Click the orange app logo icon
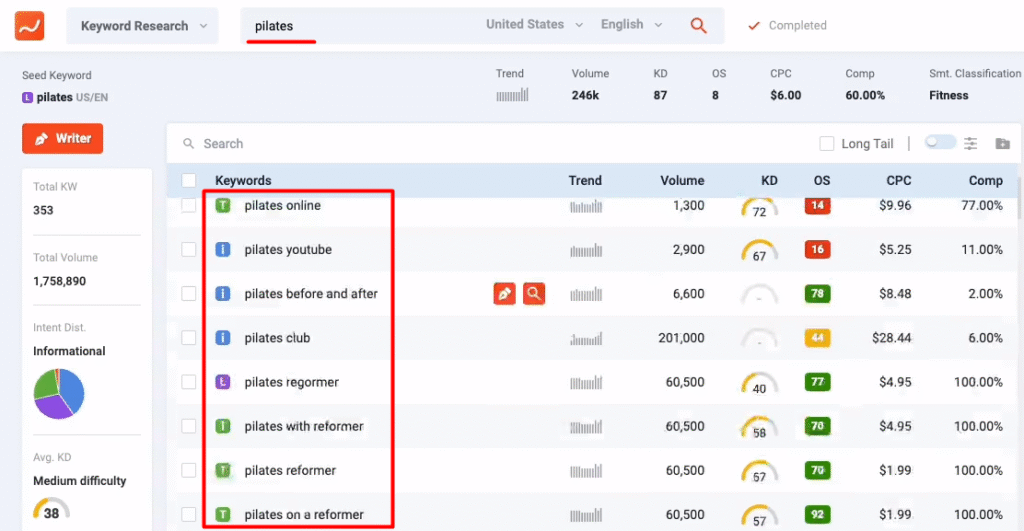Viewport: 1024px width, 531px height. (29, 26)
